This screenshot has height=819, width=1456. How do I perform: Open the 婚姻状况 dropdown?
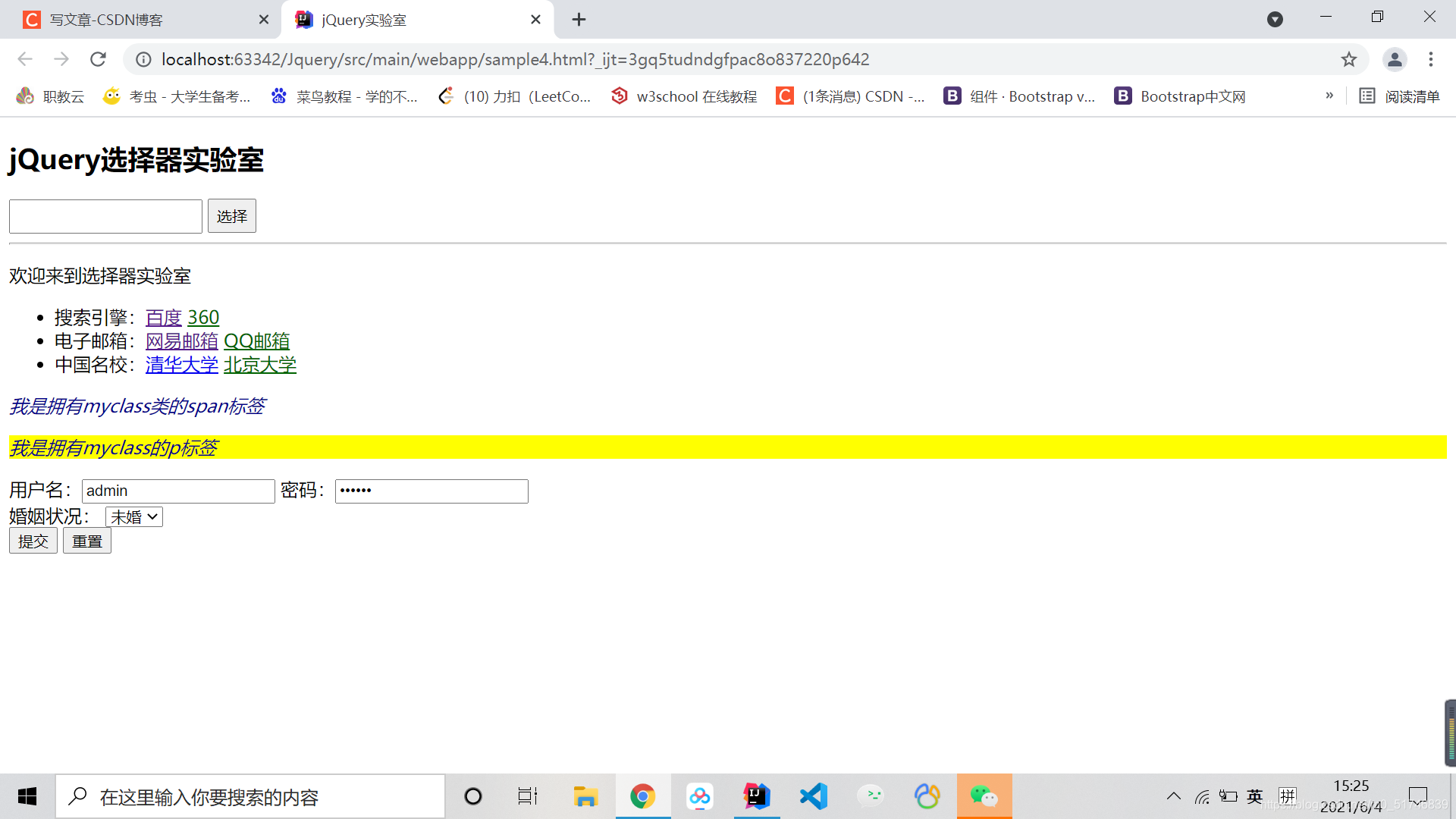click(134, 517)
